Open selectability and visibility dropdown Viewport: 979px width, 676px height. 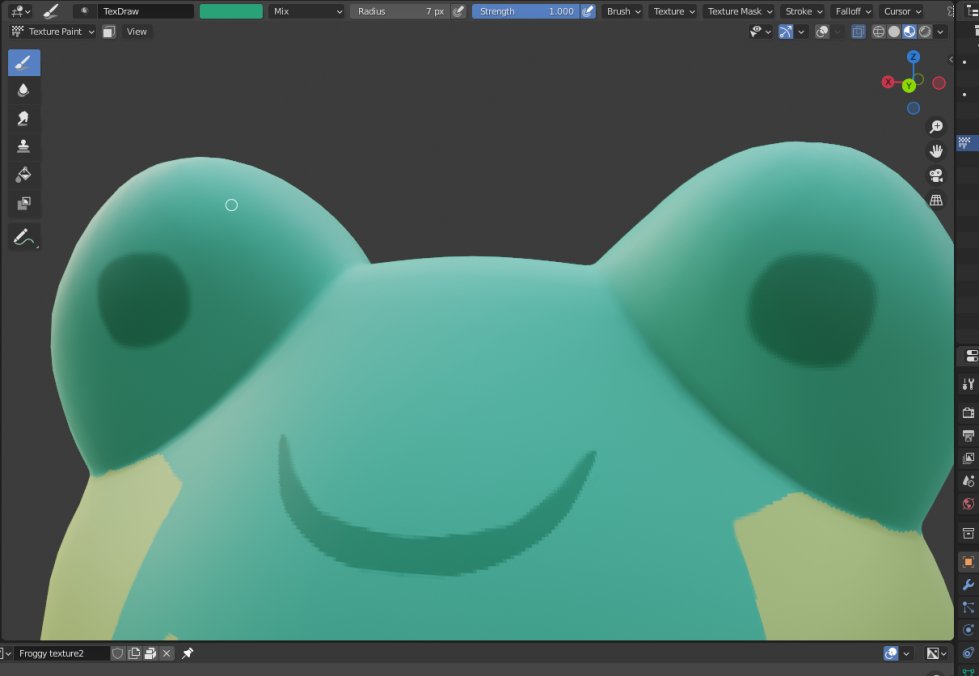click(x=760, y=32)
